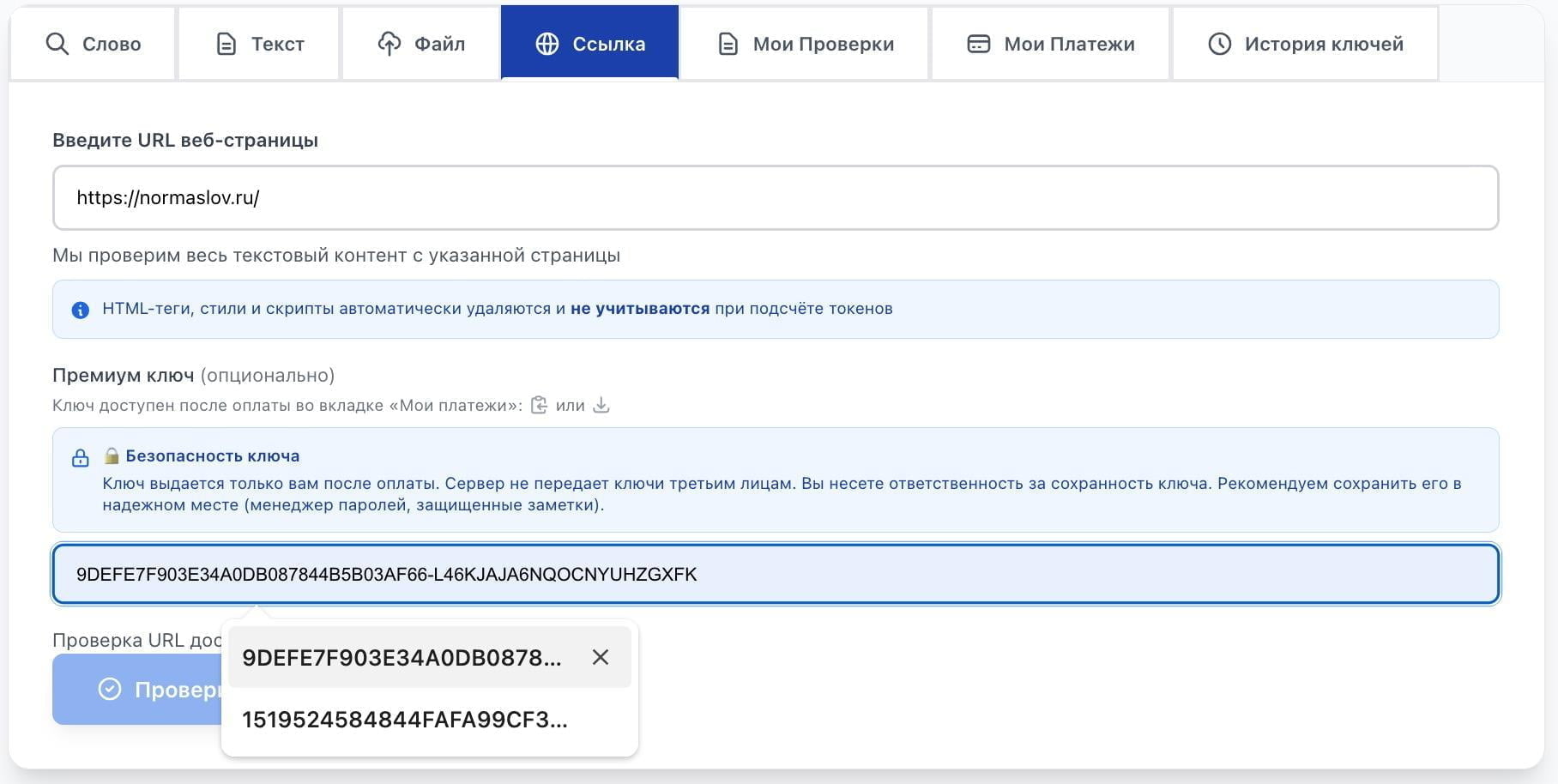Click the premium key input field
Image resolution: width=1558 pixels, height=784 pixels.
coord(772,574)
